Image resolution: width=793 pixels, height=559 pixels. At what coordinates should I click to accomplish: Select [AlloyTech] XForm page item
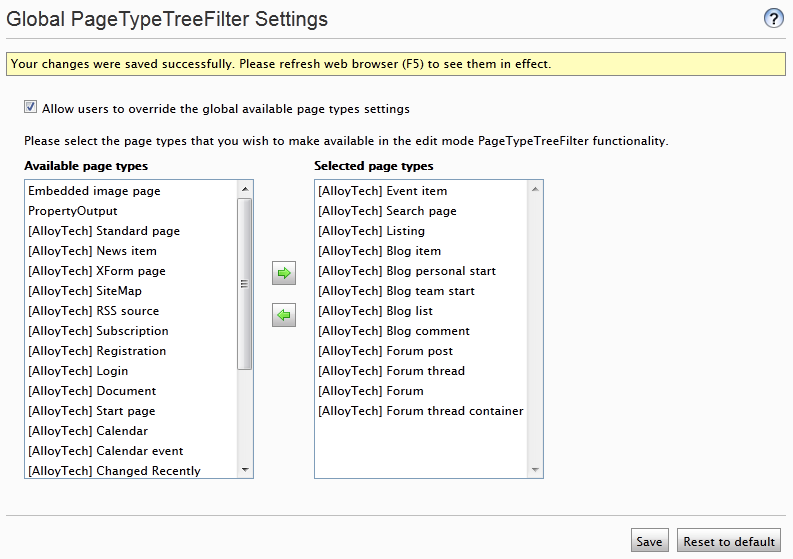131,271
